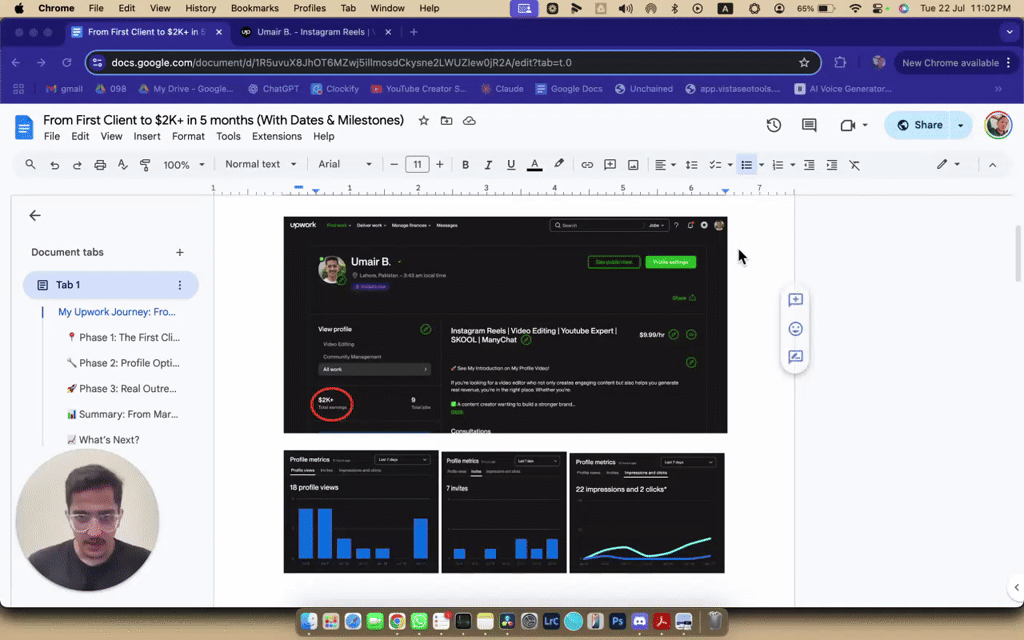Add a comment from the side floating button

tap(795, 300)
